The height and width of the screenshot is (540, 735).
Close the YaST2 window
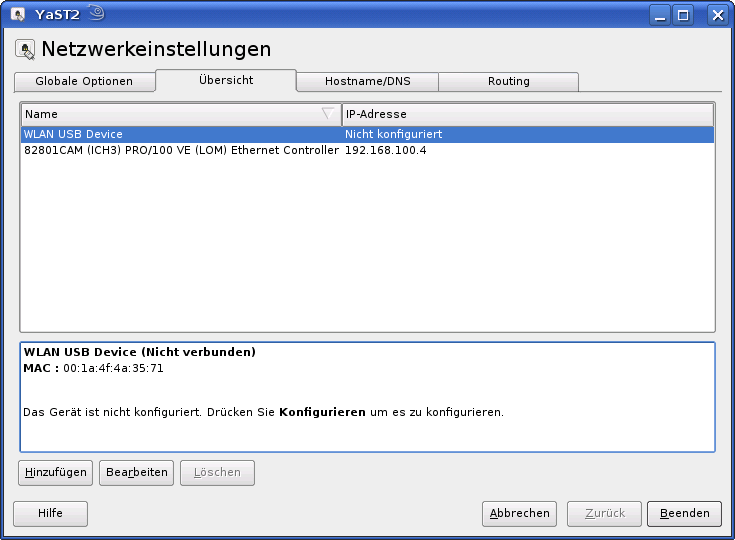[717, 15]
